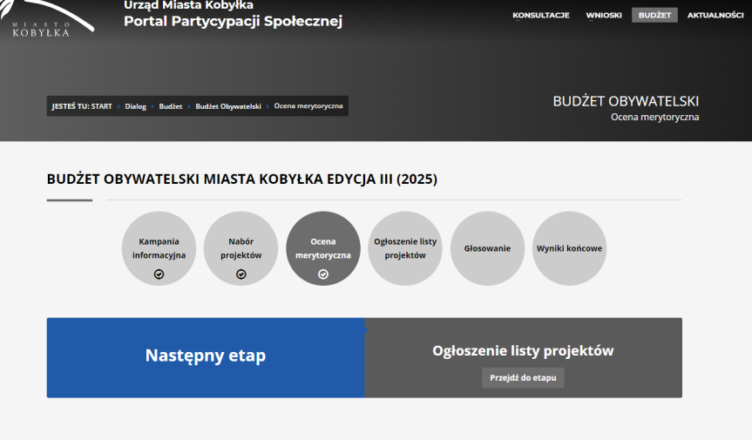This screenshot has width=752, height=440.
Task: Open the Ocena merytoryczna stage circle
Action: tap(323, 248)
